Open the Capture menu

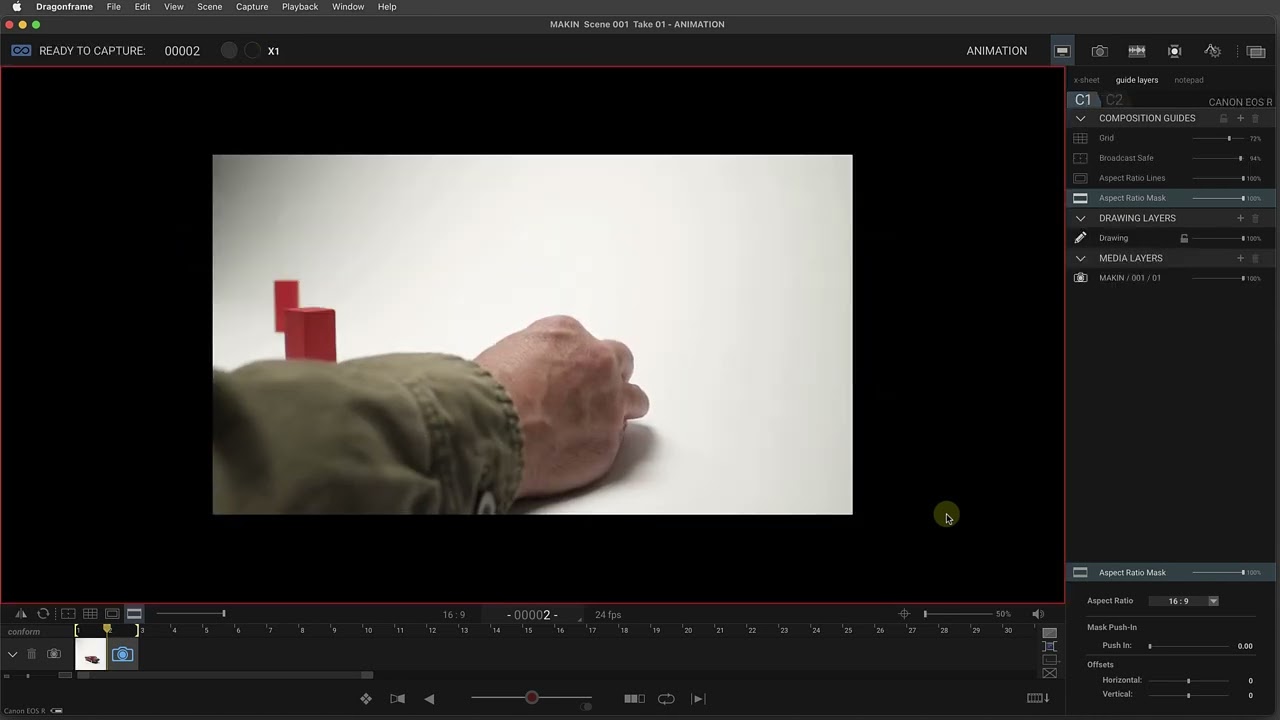pos(252,7)
